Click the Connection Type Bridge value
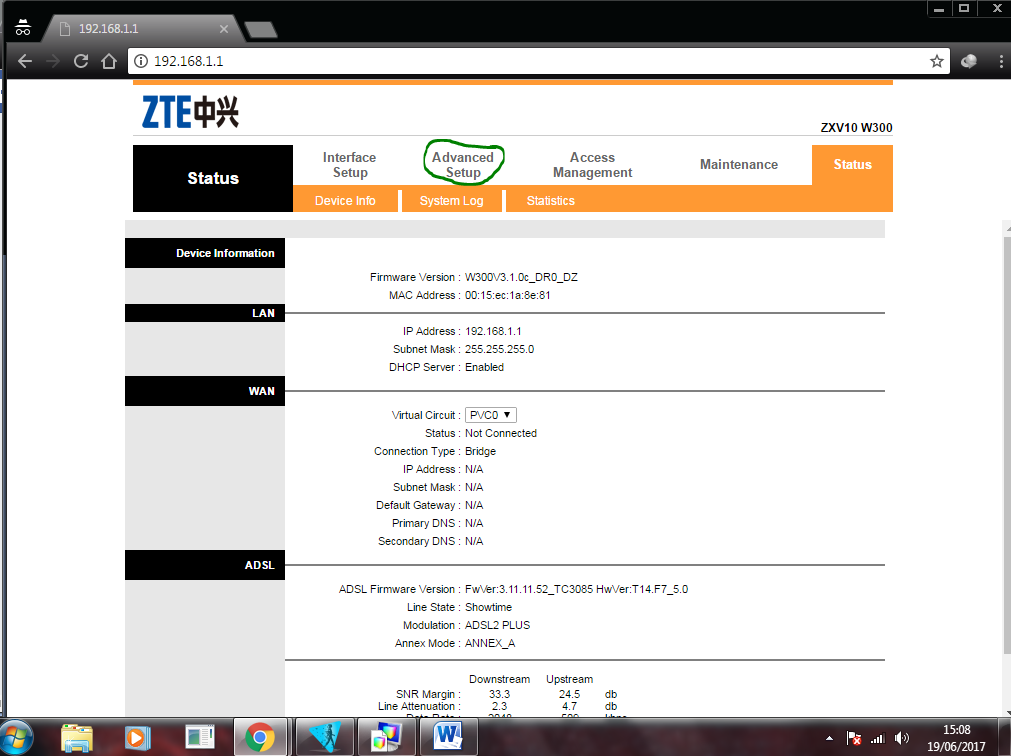The image size is (1011, 756). pyautogui.click(x=480, y=451)
